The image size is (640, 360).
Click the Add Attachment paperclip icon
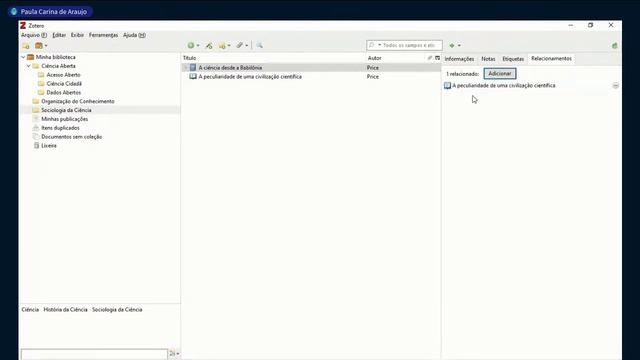point(240,45)
